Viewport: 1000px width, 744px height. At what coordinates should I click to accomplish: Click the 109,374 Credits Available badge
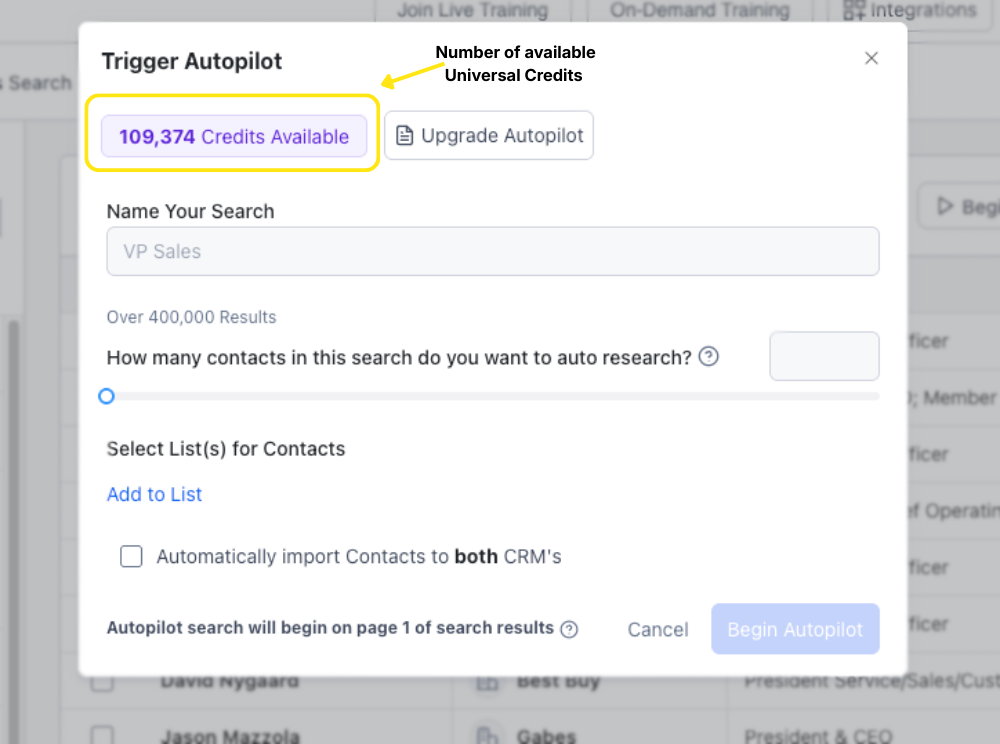coord(234,137)
